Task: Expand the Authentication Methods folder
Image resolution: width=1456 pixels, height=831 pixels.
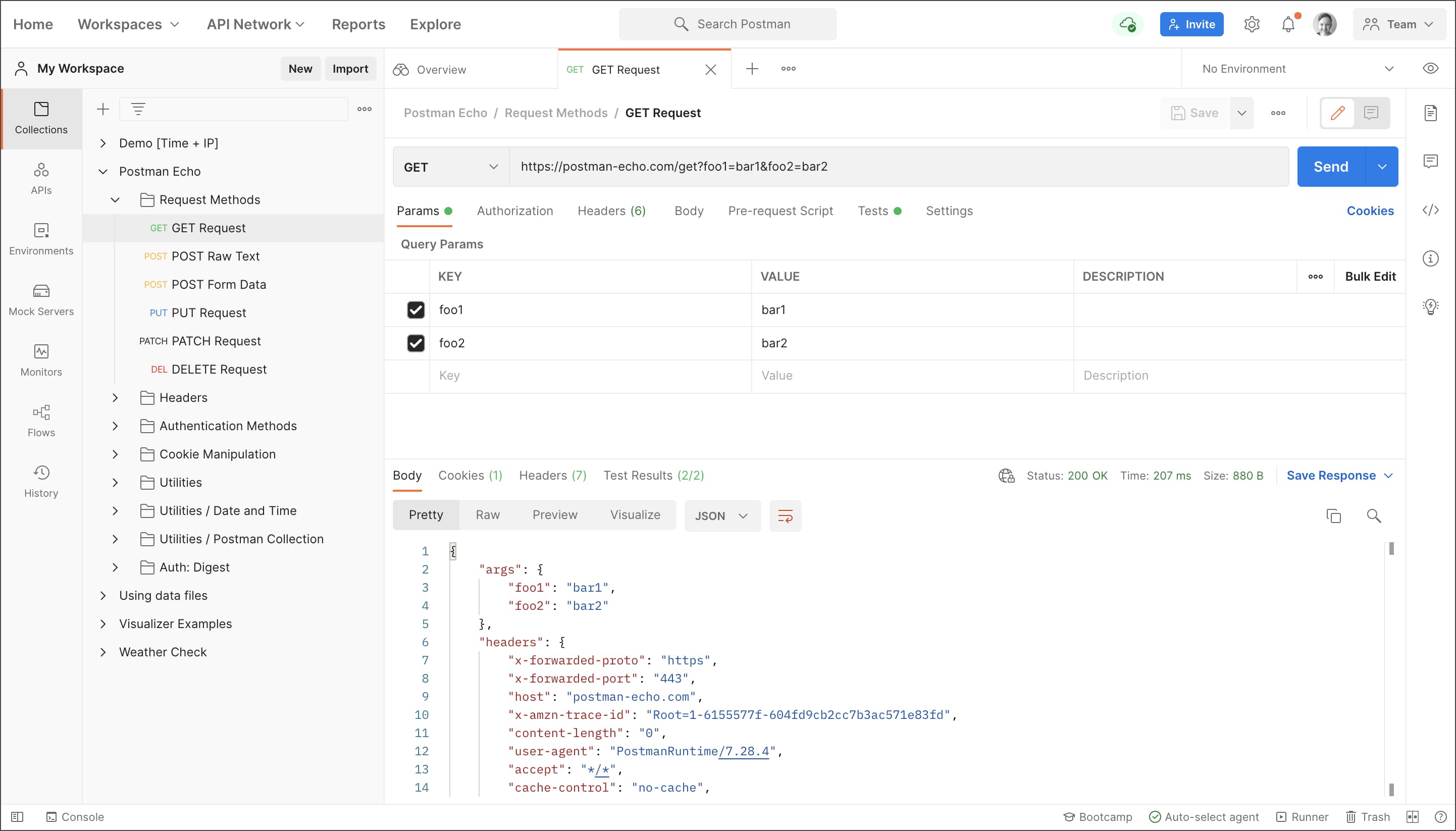Action: pos(115,426)
